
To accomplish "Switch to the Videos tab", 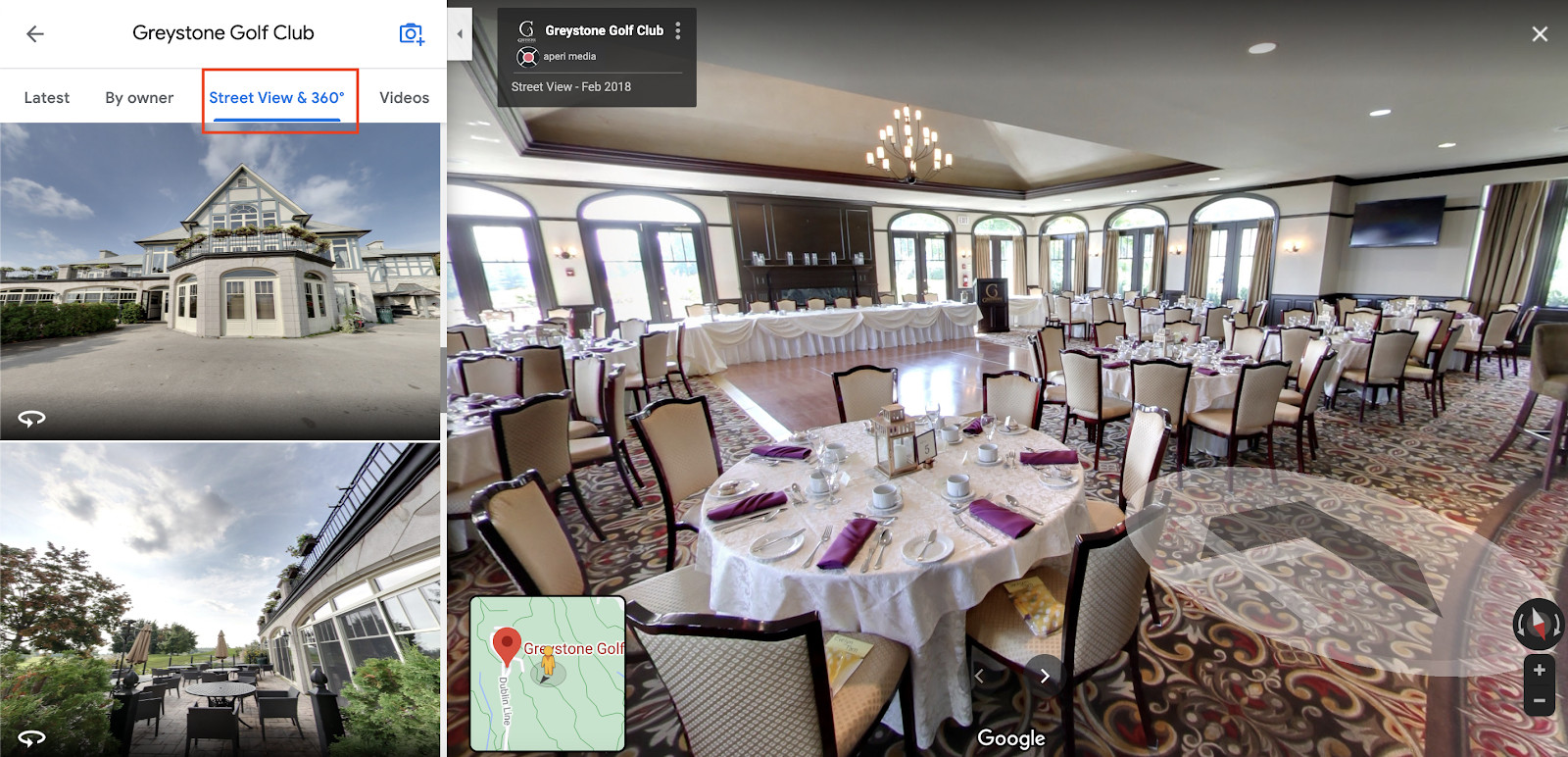I will tap(404, 97).
